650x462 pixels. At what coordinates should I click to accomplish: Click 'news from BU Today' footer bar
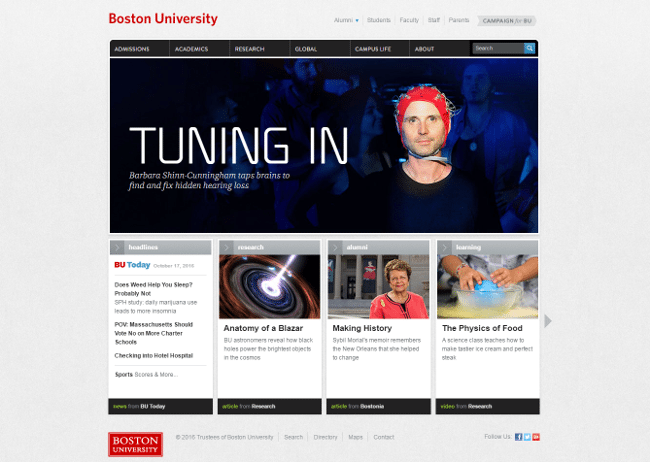pyautogui.click(x=160, y=406)
